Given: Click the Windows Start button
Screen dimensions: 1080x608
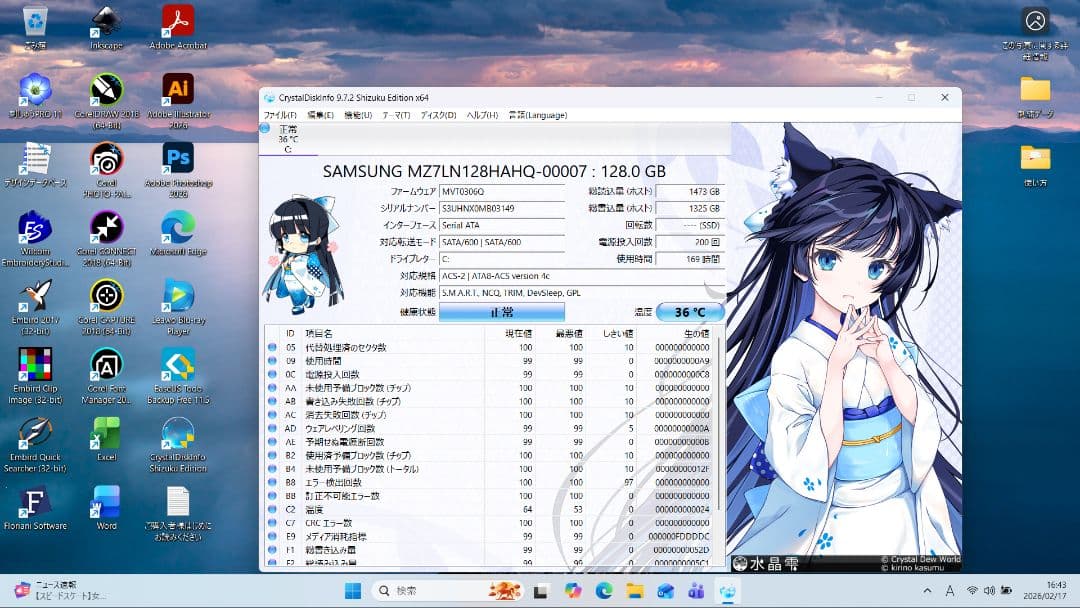Looking at the screenshot, I should (x=353, y=591).
